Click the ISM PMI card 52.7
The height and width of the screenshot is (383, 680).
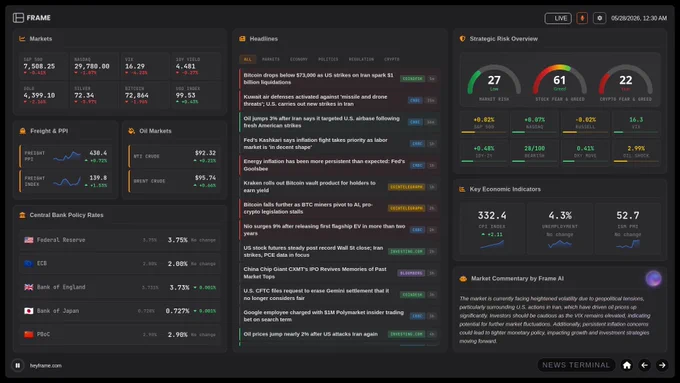click(628, 228)
